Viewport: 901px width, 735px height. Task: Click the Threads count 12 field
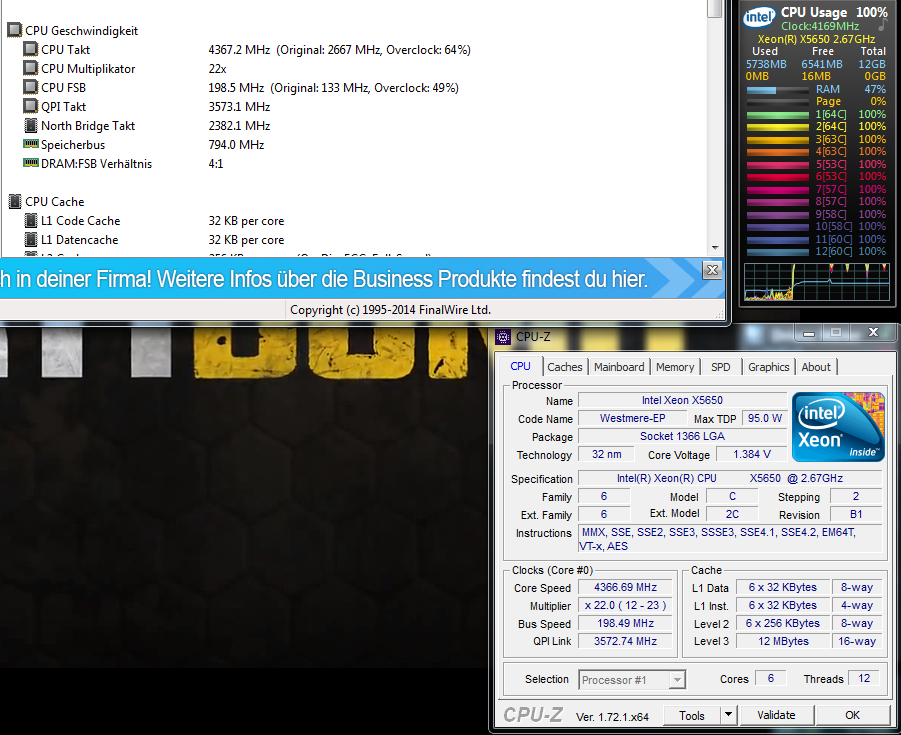(x=864, y=679)
